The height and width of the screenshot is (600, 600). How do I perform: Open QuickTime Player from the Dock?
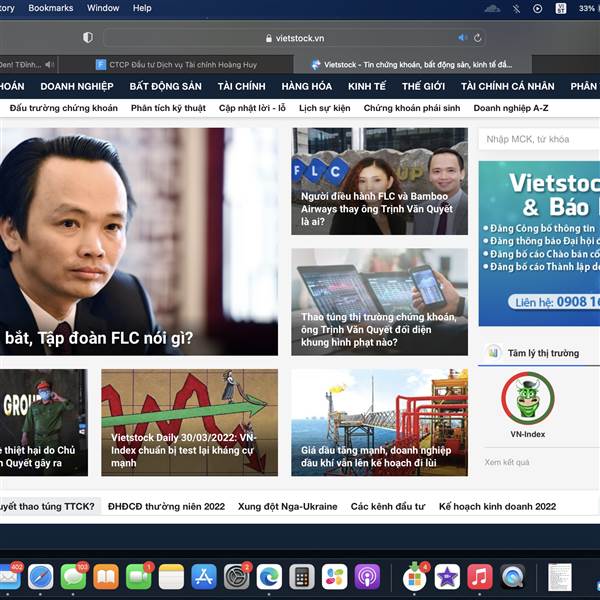pos(513,577)
